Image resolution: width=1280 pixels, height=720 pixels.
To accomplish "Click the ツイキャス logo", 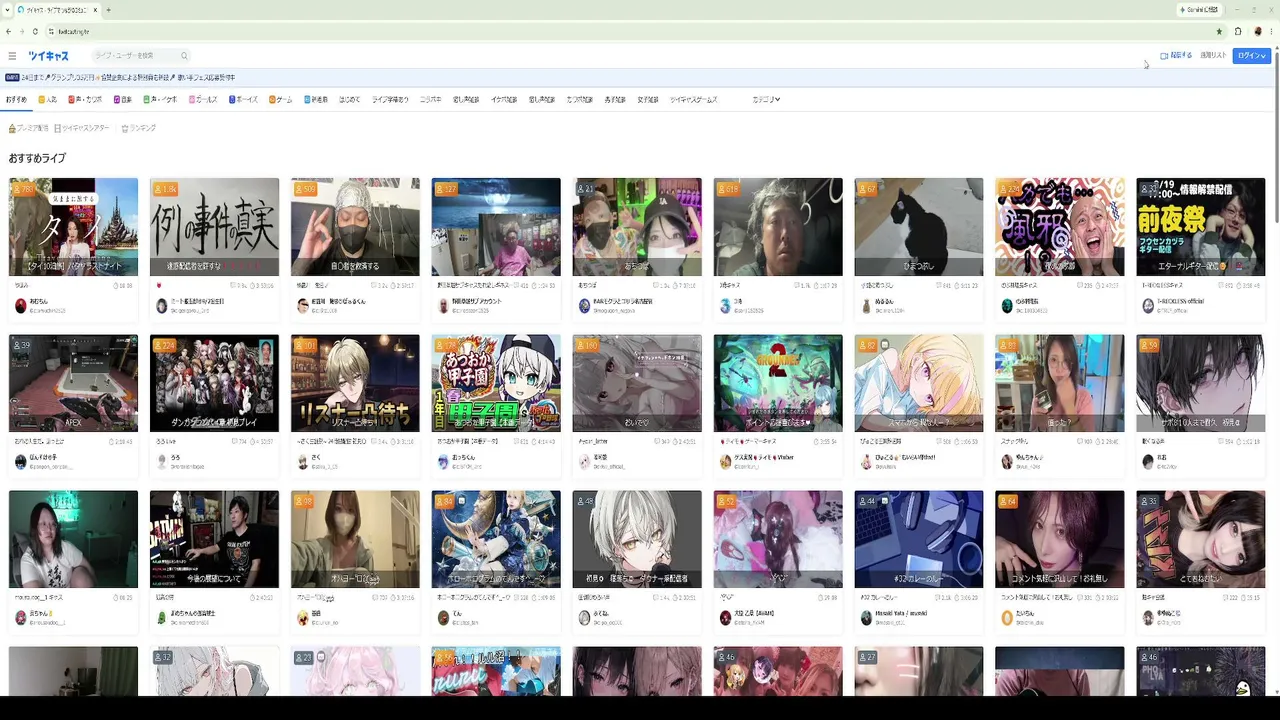I will pyautogui.click(x=49, y=56).
